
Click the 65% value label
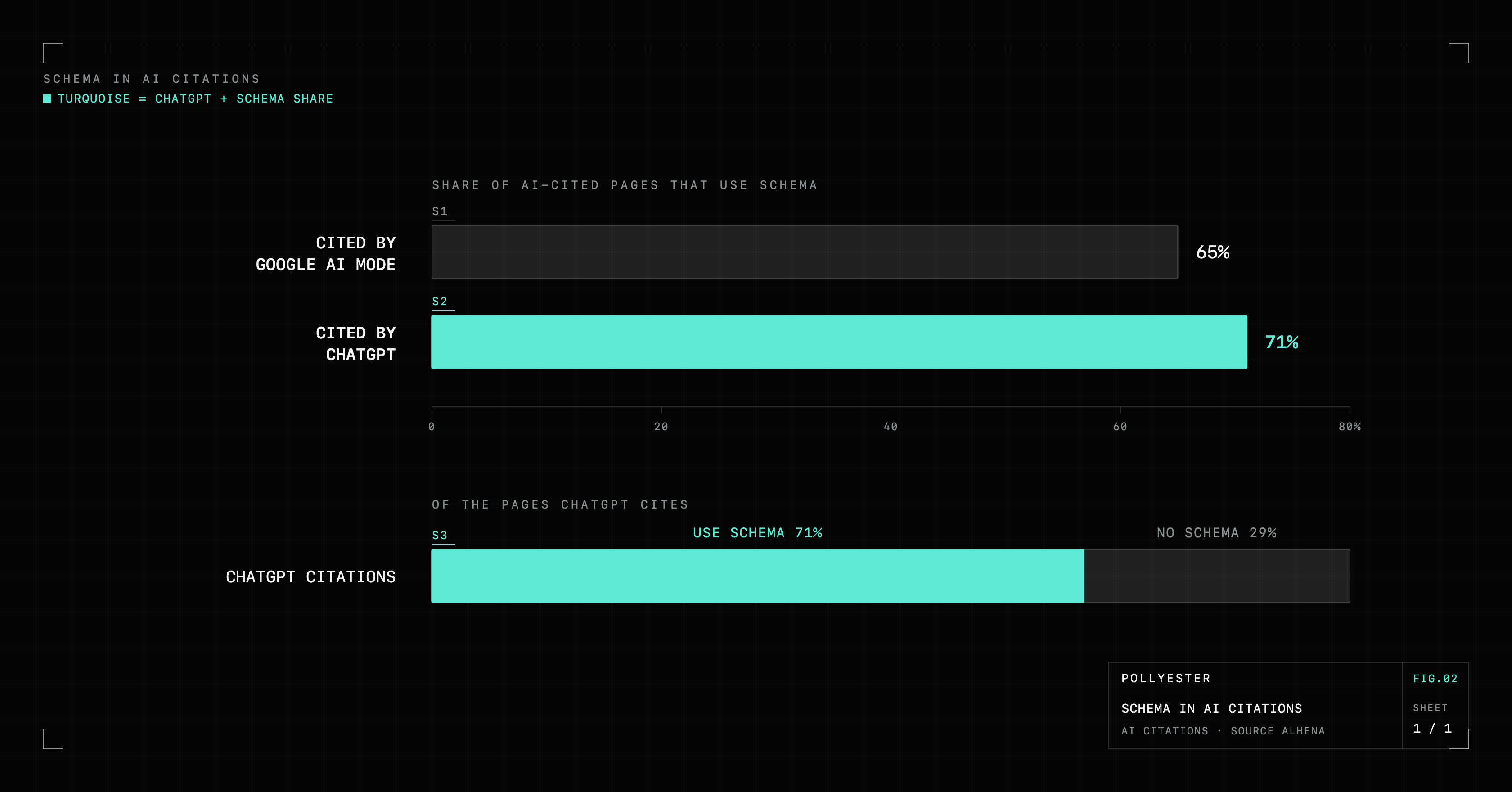click(1213, 252)
